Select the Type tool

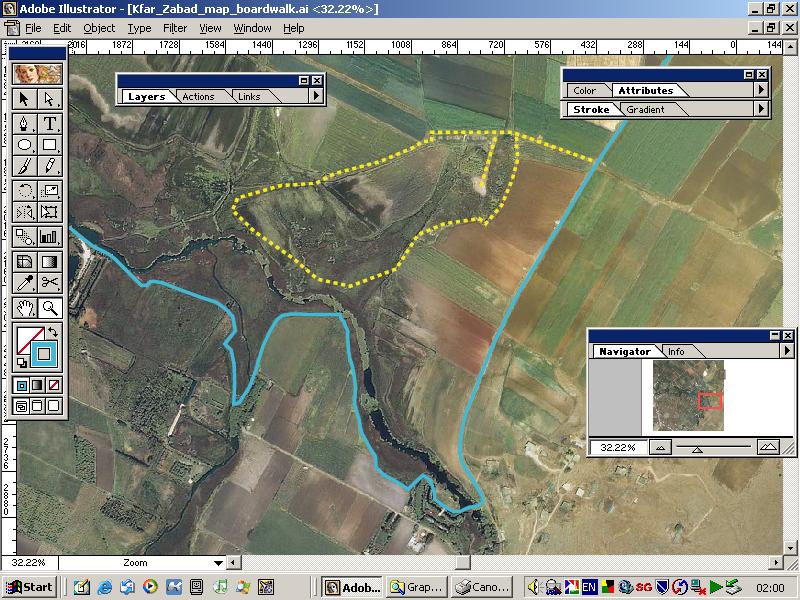[x=50, y=124]
